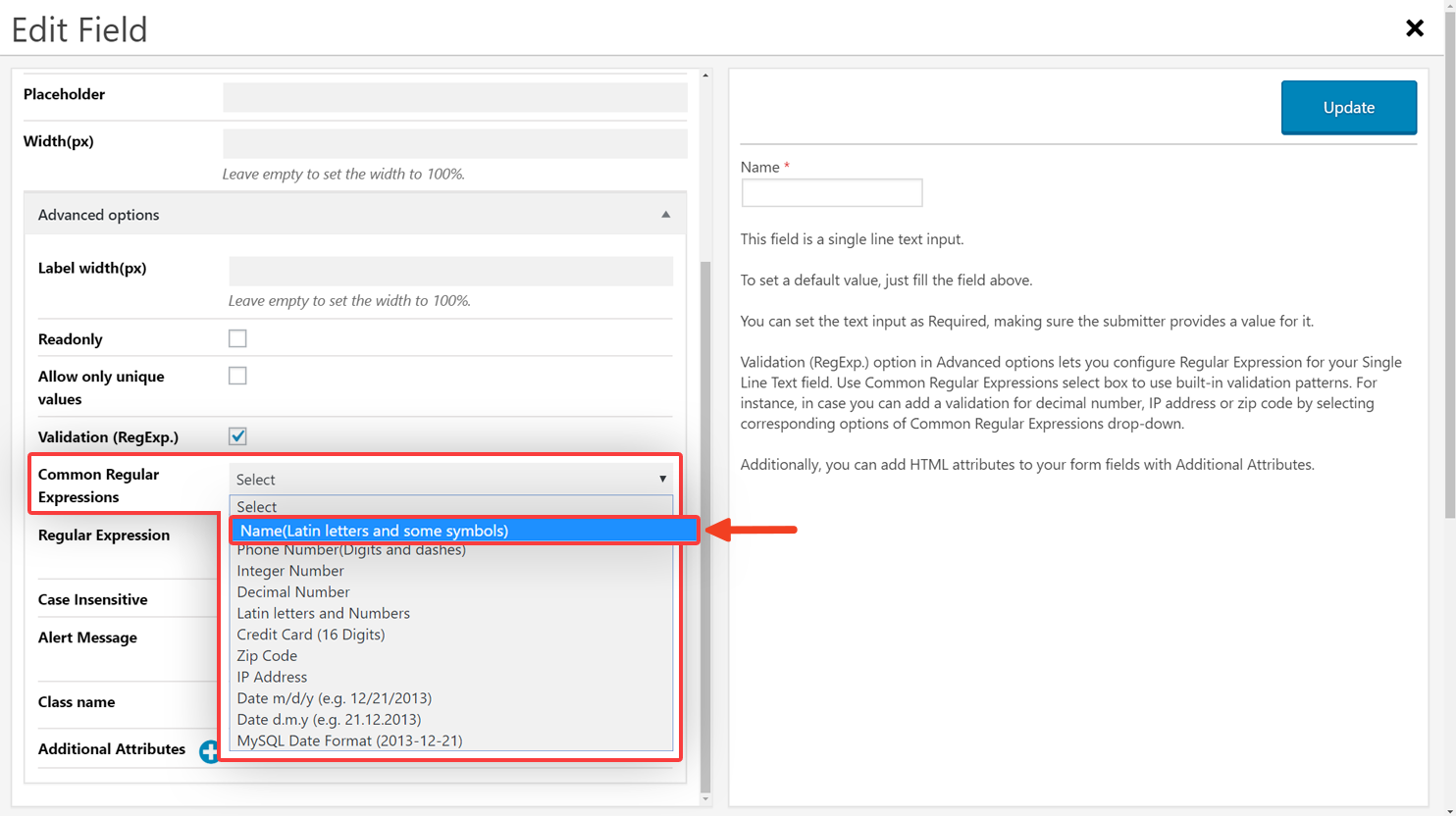Close the Edit Field dialog
Screen dimensions: 1456x816
click(x=1414, y=28)
